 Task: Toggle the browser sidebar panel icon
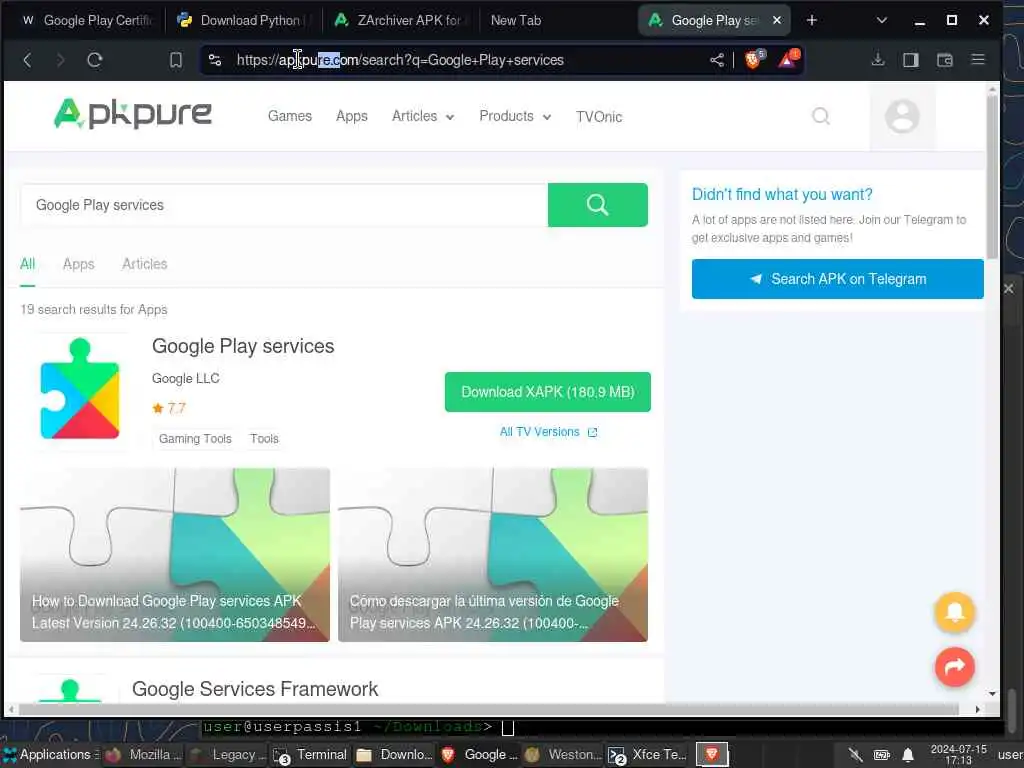[x=910, y=60]
